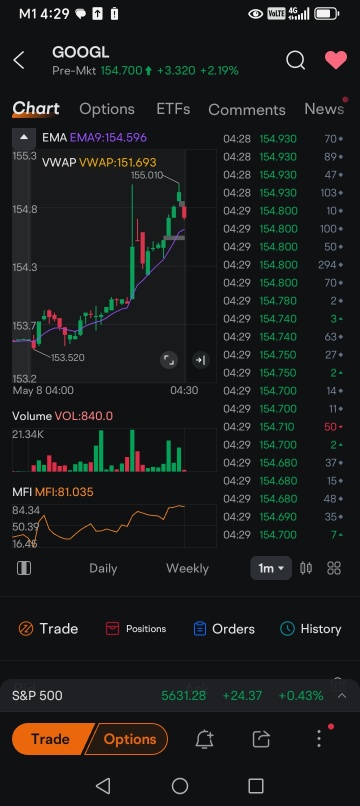The width and height of the screenshot is (360, 806).
Task: Tap the Android back navigation triangle
Action: coord(103,785)
